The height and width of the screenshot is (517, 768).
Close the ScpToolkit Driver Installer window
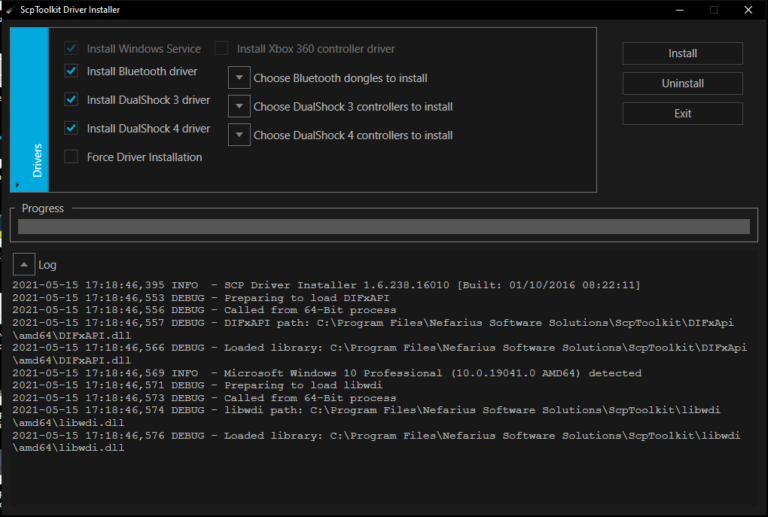pos(749,10)
